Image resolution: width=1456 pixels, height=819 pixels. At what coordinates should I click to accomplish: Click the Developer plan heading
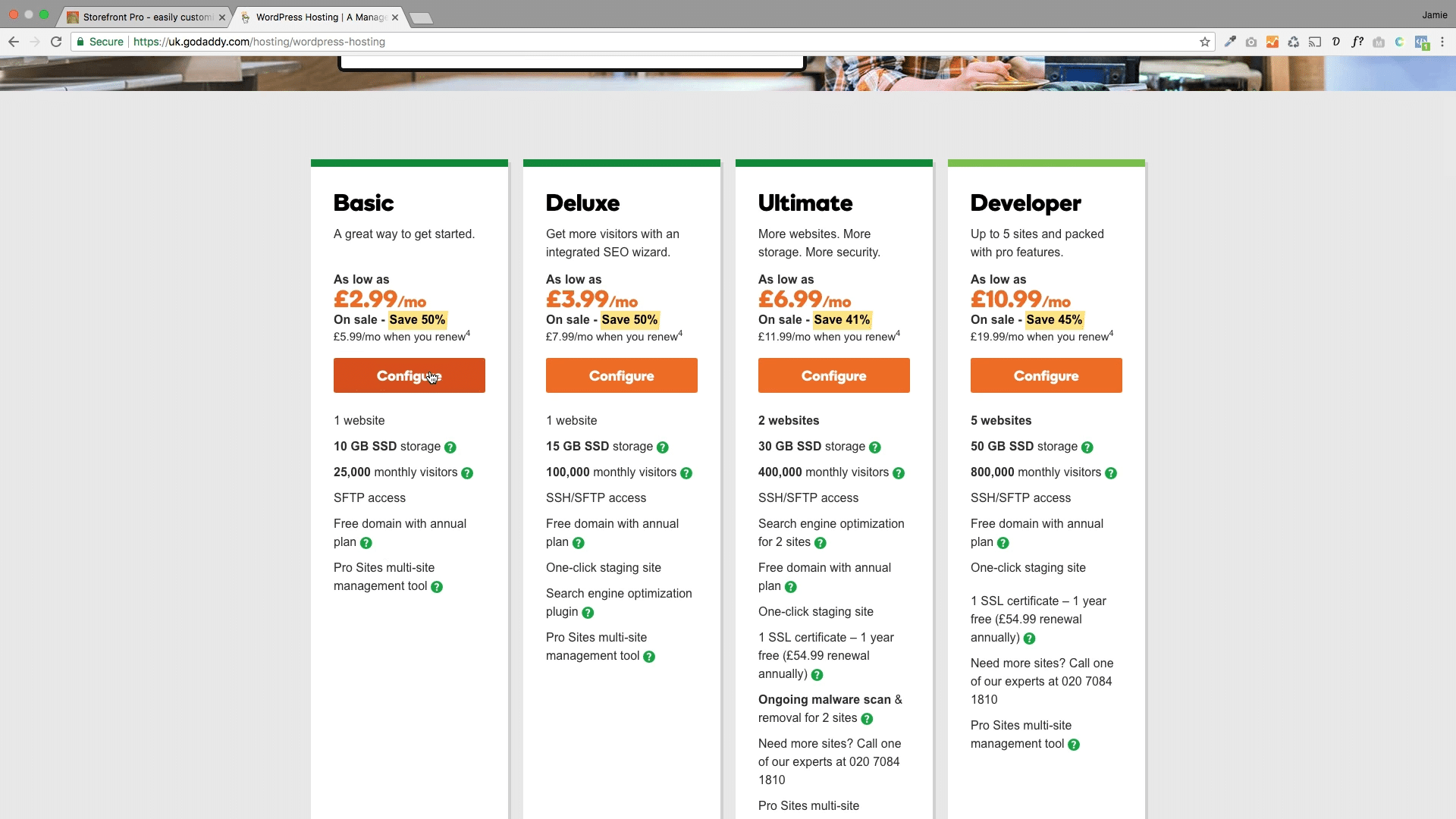[1026, 203]
